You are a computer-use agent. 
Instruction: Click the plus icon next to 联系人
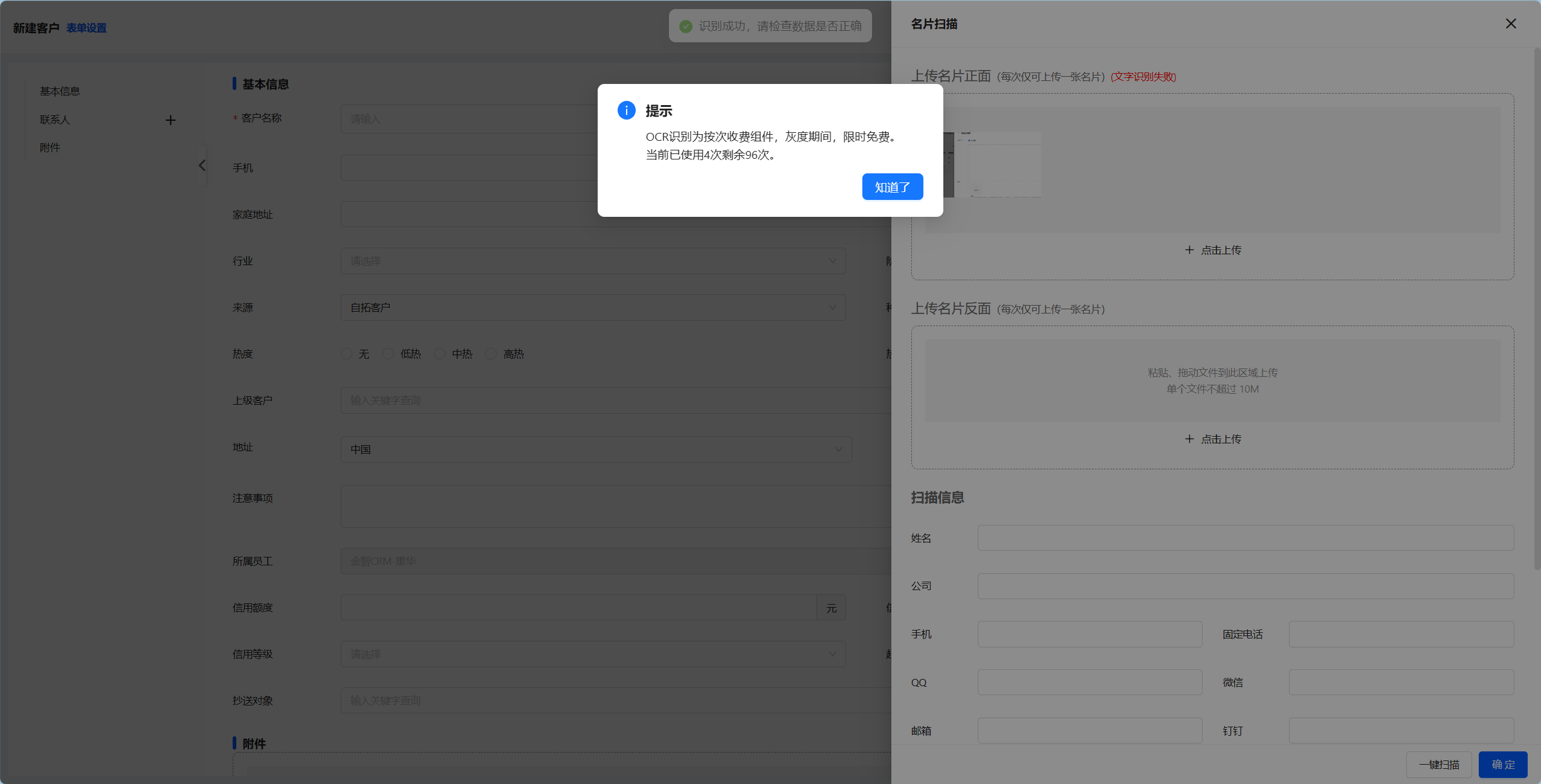pyautogui.click(x=170, y=120)
